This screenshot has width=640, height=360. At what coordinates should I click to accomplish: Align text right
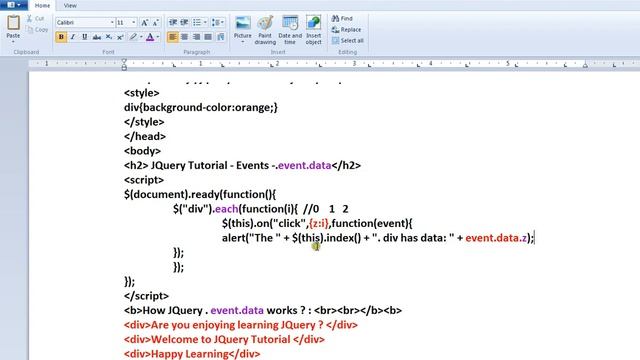point(196,37)
